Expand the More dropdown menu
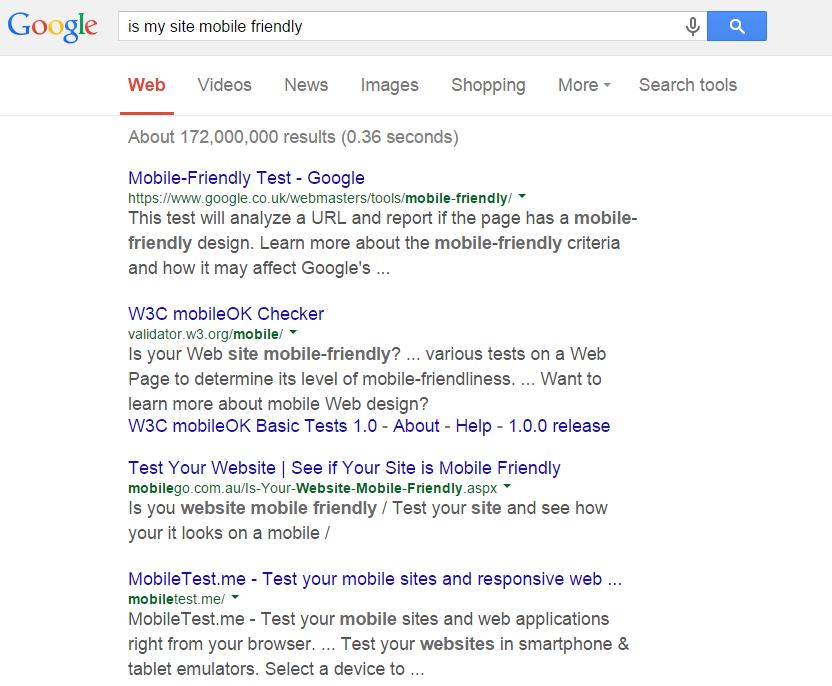The width and height of the screenshot is (832, 686). click(x=584, y=85)
